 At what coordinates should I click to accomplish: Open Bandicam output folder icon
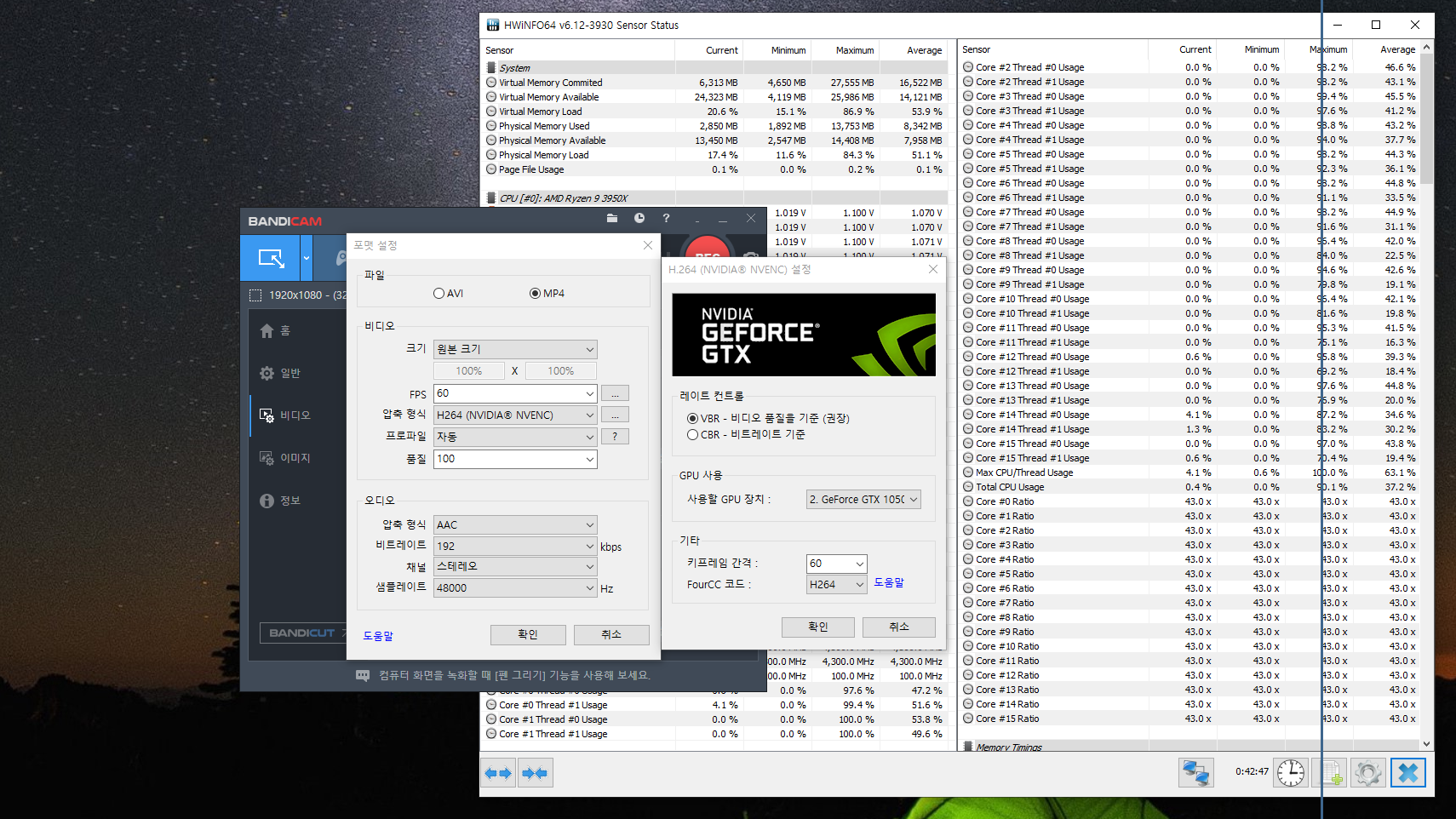tap(611, 219)
